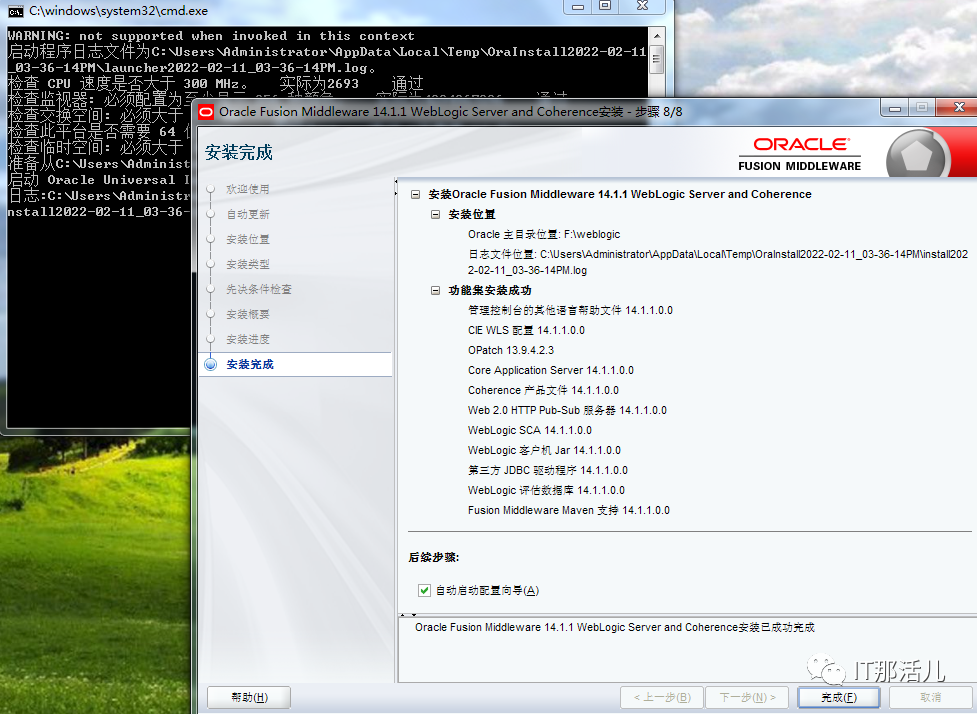Click the 安装已成功完成 status message

(x=615, y=627)
